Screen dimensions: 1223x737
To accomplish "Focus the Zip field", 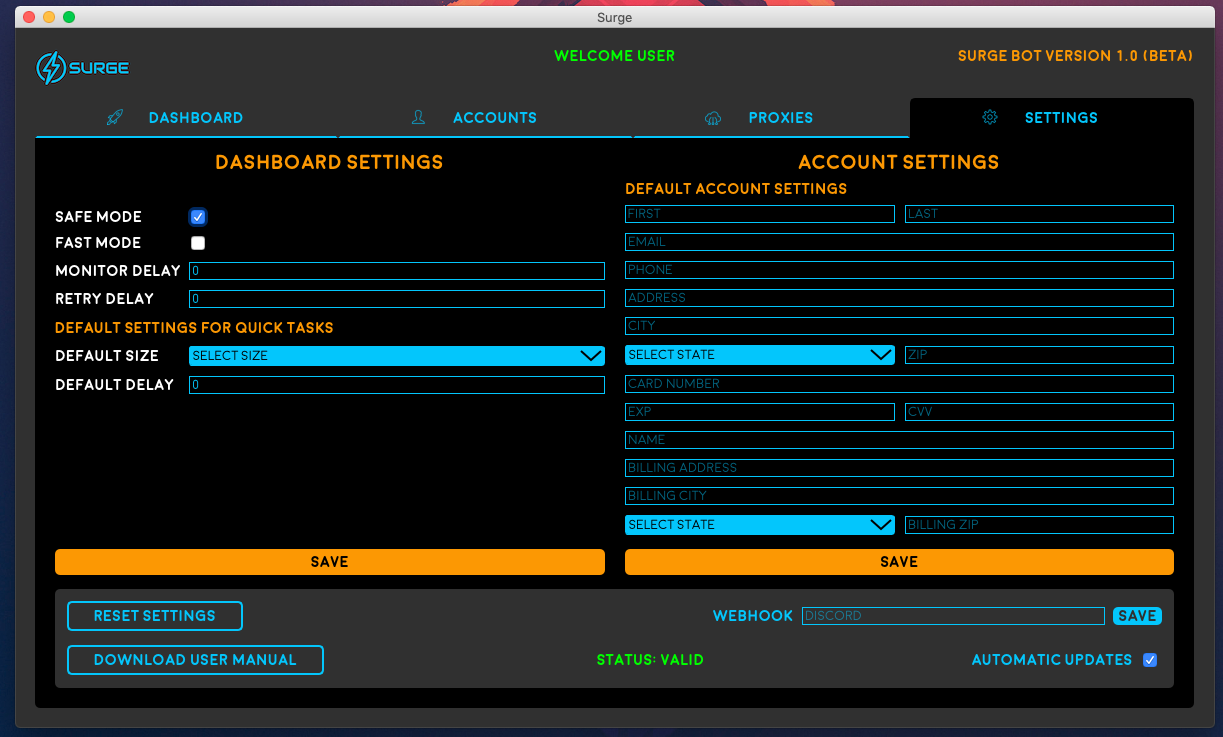I will [1039, 355].
